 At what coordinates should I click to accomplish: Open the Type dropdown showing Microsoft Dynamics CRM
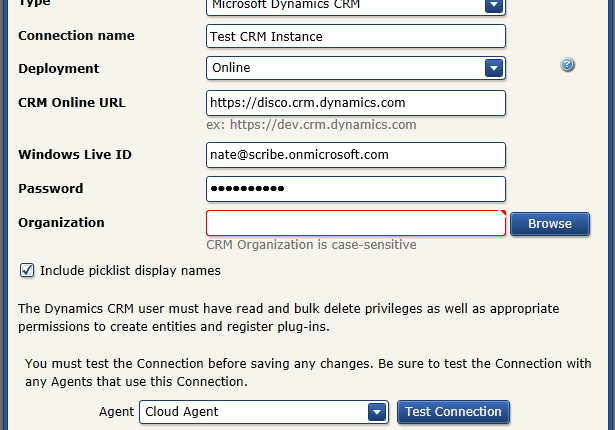[354, 6]
